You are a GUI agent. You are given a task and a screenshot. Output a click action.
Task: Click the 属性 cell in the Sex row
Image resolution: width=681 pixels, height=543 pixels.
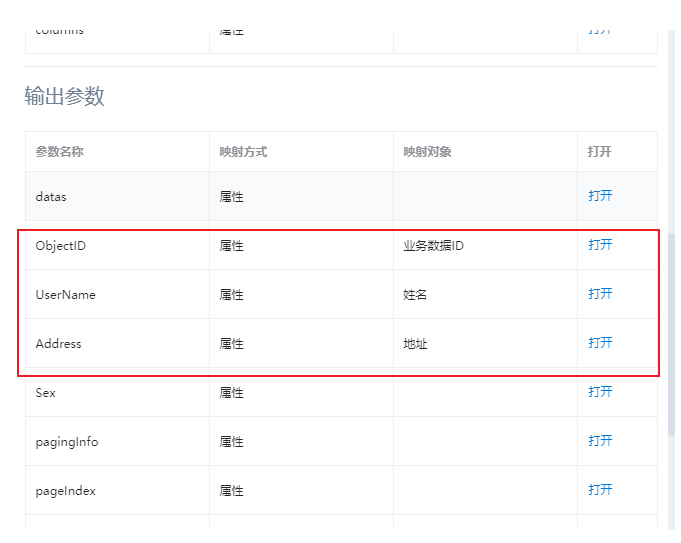(x=232, y=393)
